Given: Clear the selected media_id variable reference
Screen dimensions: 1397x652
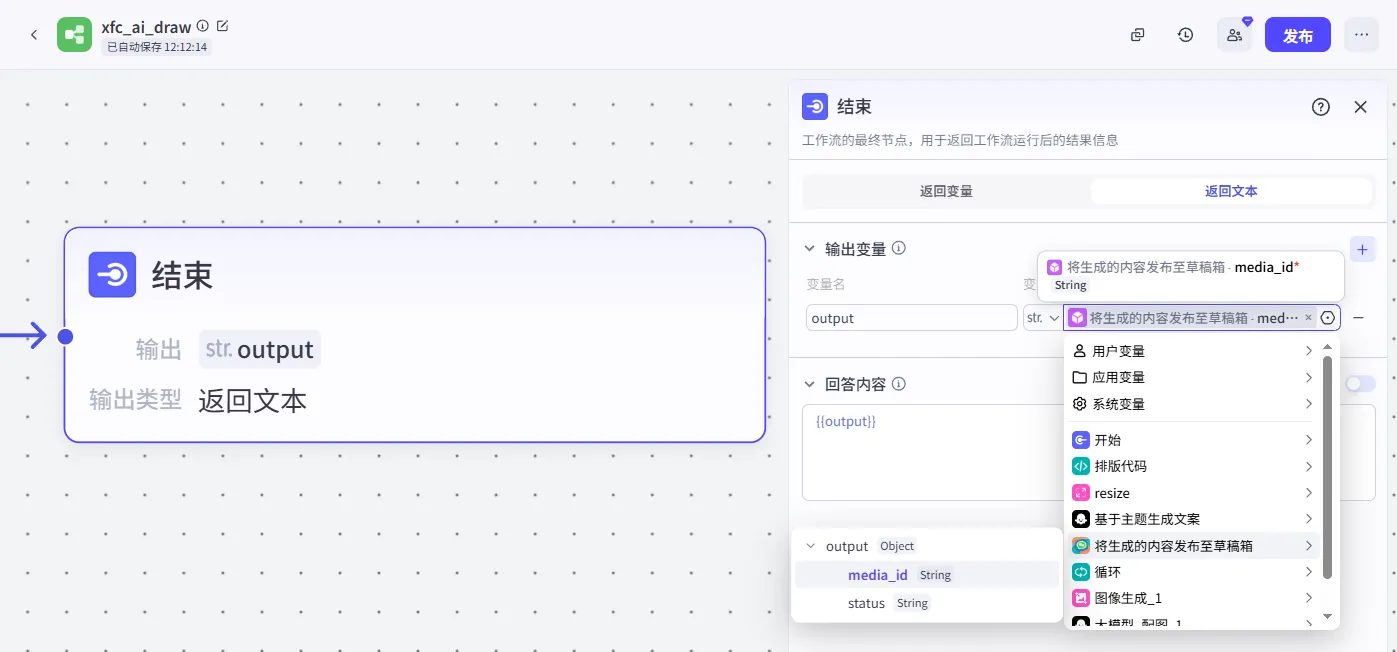Looking at the screenshot, I should point(1308,318).
